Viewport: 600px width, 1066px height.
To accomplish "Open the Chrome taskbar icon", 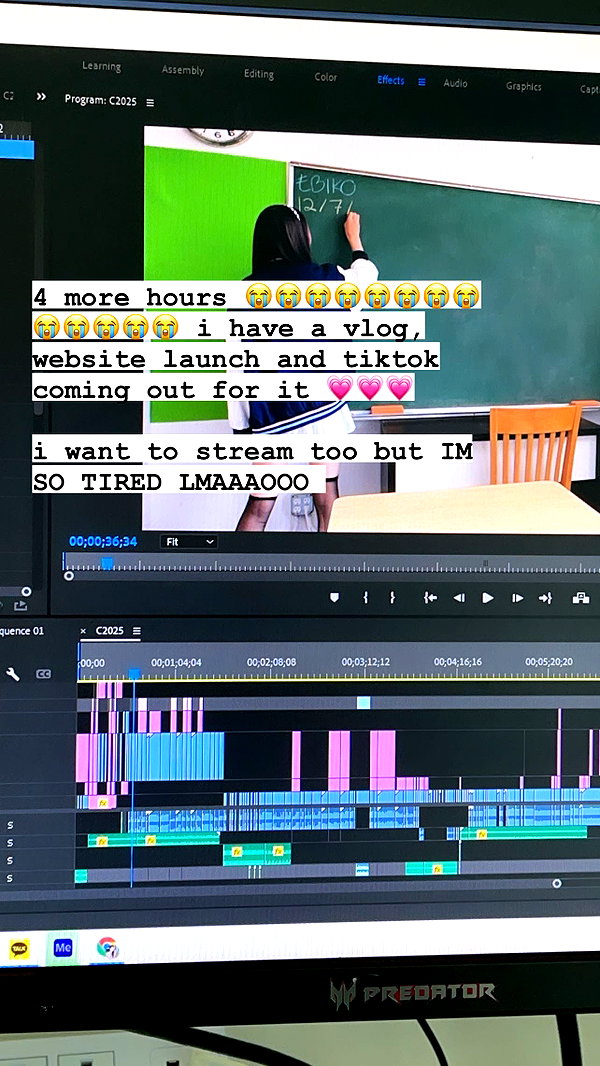I will coord(107,947).
